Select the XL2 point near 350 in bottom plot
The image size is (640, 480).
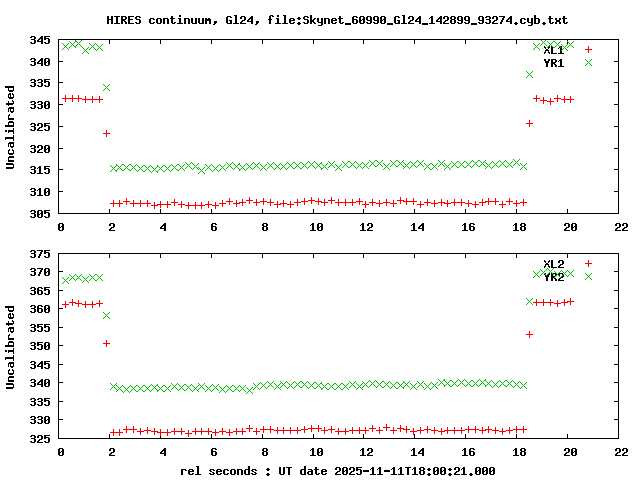pyautogui.click(x=106, y=343)
